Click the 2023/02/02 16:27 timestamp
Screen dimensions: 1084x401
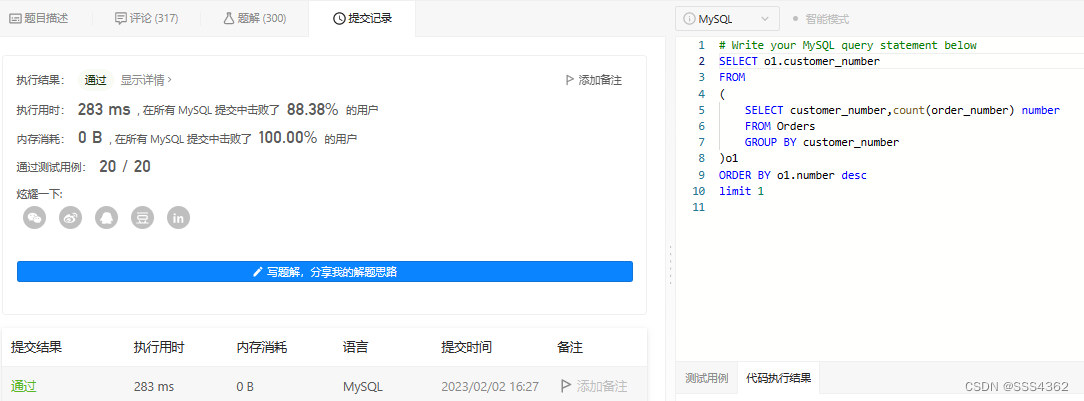(x=490, y=386)
